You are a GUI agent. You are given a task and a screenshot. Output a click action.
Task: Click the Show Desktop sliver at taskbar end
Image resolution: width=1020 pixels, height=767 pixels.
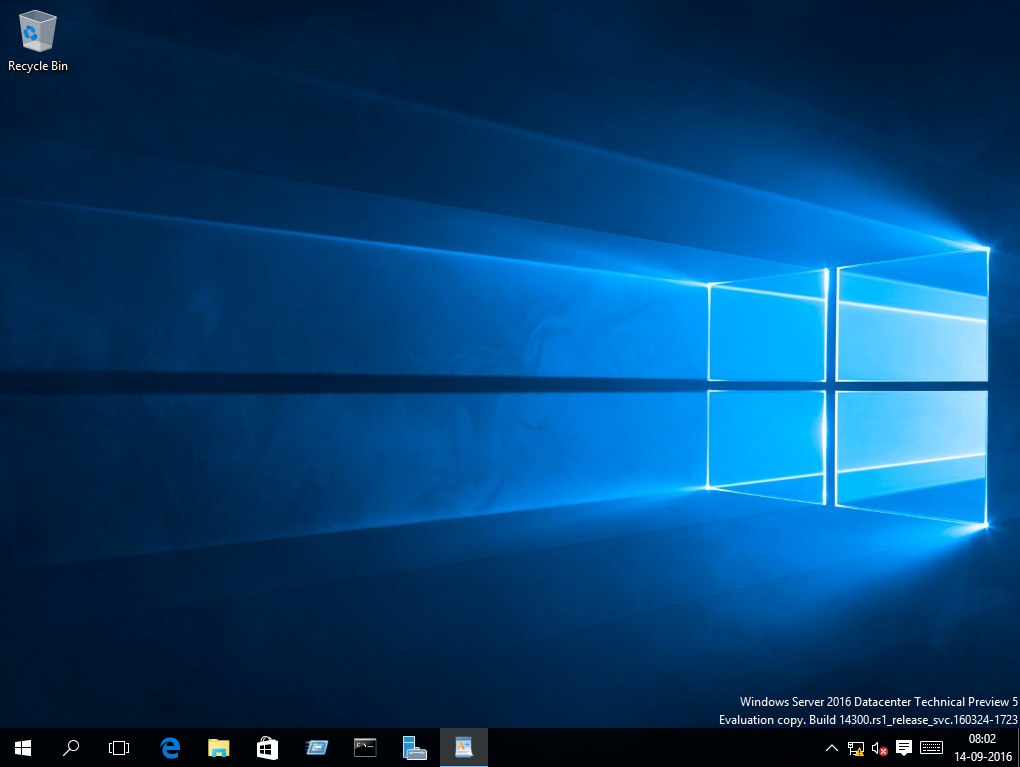click(1018, 748)
